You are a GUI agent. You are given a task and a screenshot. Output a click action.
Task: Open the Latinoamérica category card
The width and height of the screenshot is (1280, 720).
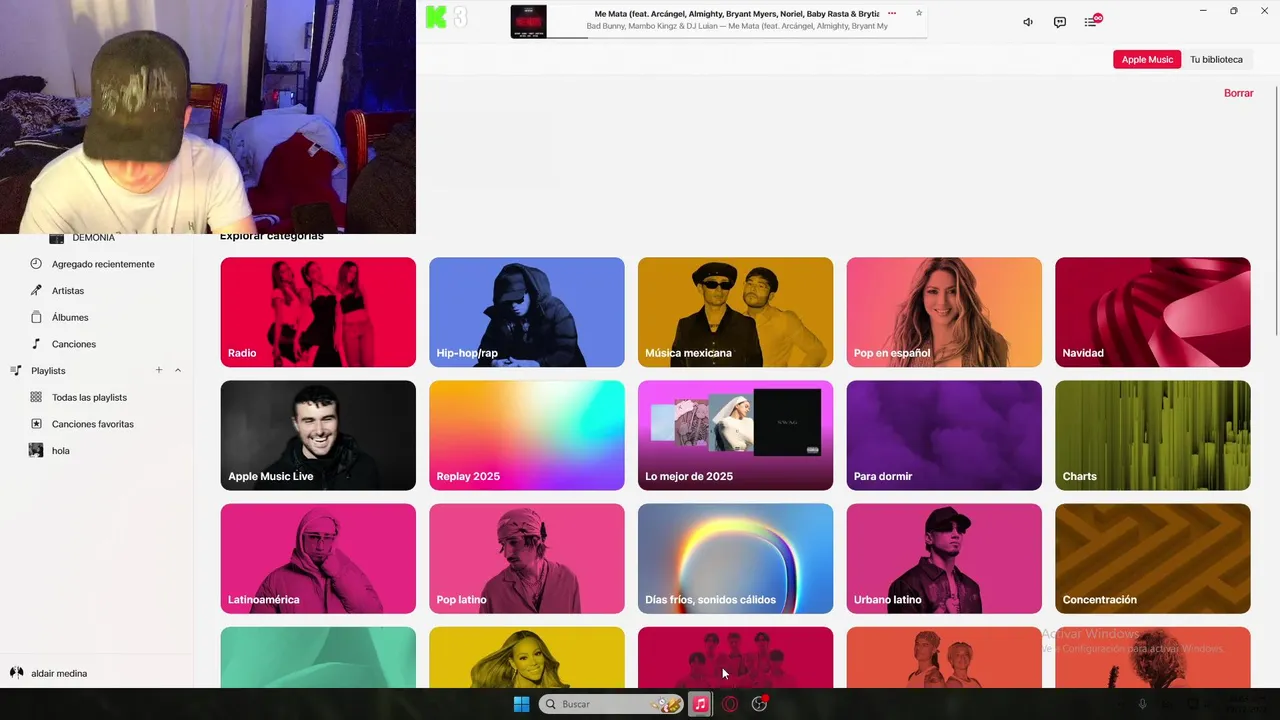click(x=318, y=558)
